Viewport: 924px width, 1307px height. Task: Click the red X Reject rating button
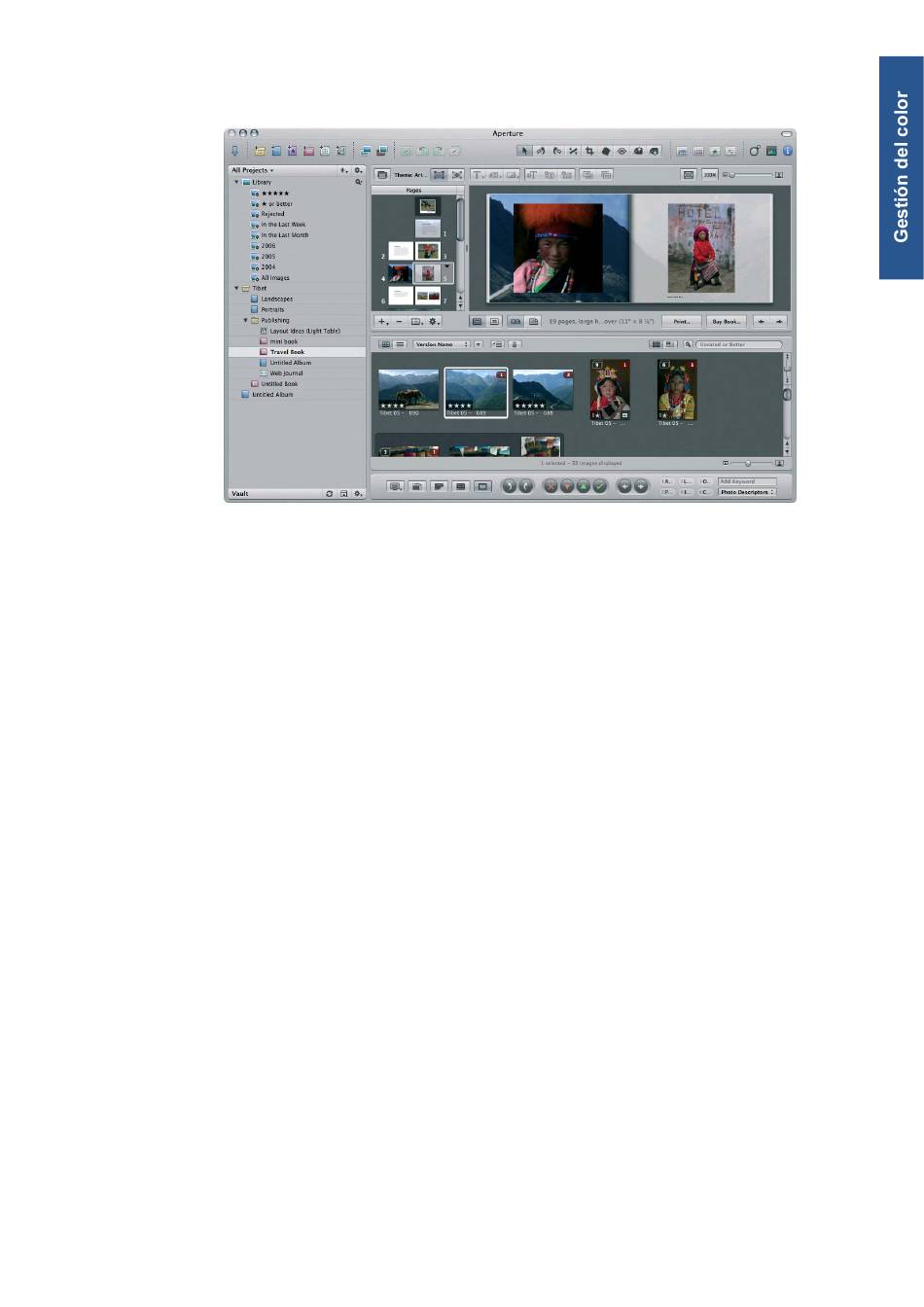(x=551, y=486)
